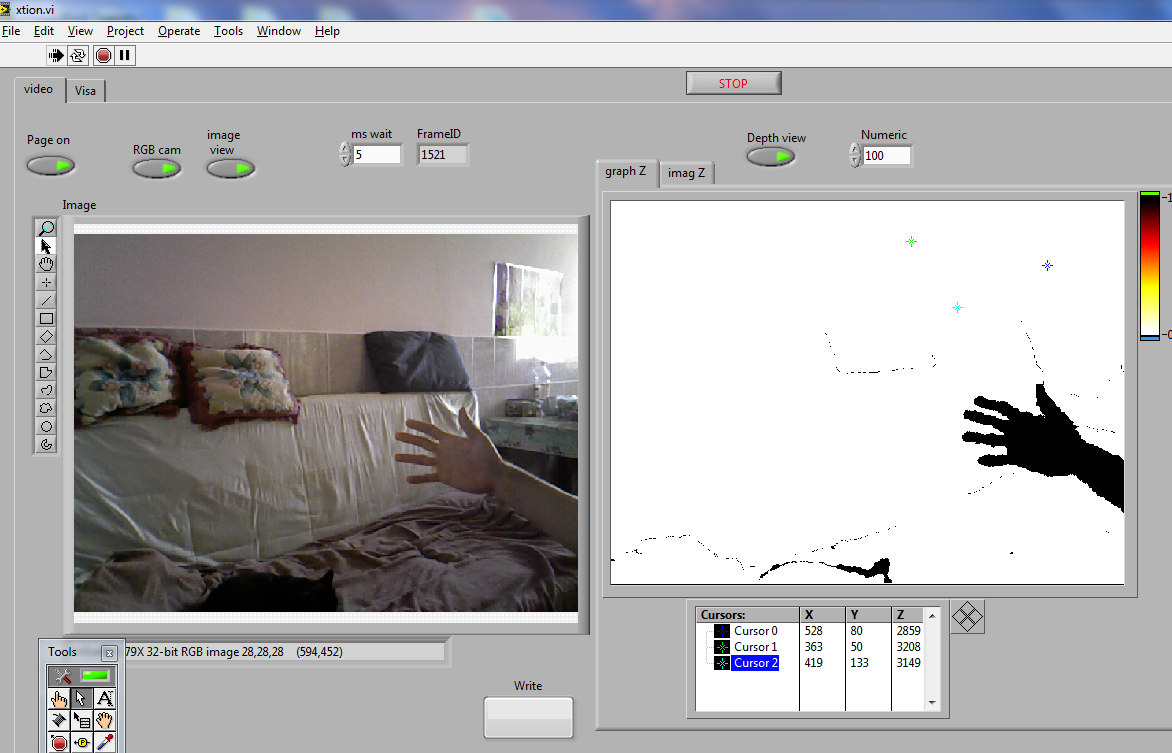This screenshot has width=1172, height=753.
Task: Click the Write button
Action: [528, 717]
